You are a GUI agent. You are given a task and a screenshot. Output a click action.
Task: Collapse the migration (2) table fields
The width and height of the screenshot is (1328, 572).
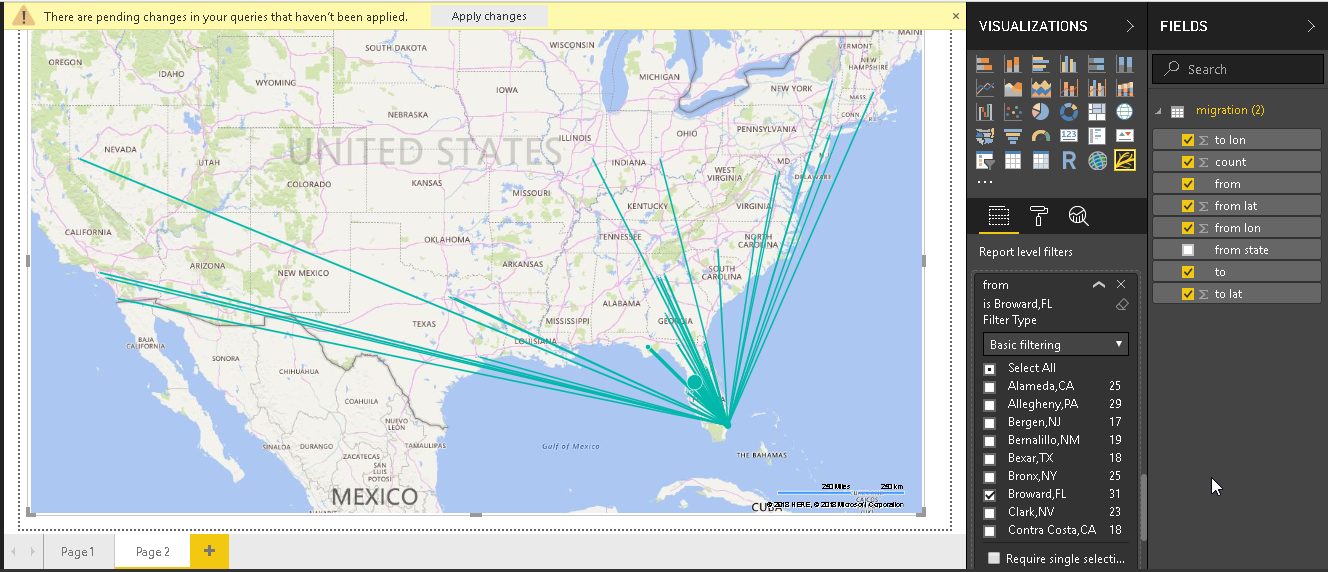(x=1158, y=111)
